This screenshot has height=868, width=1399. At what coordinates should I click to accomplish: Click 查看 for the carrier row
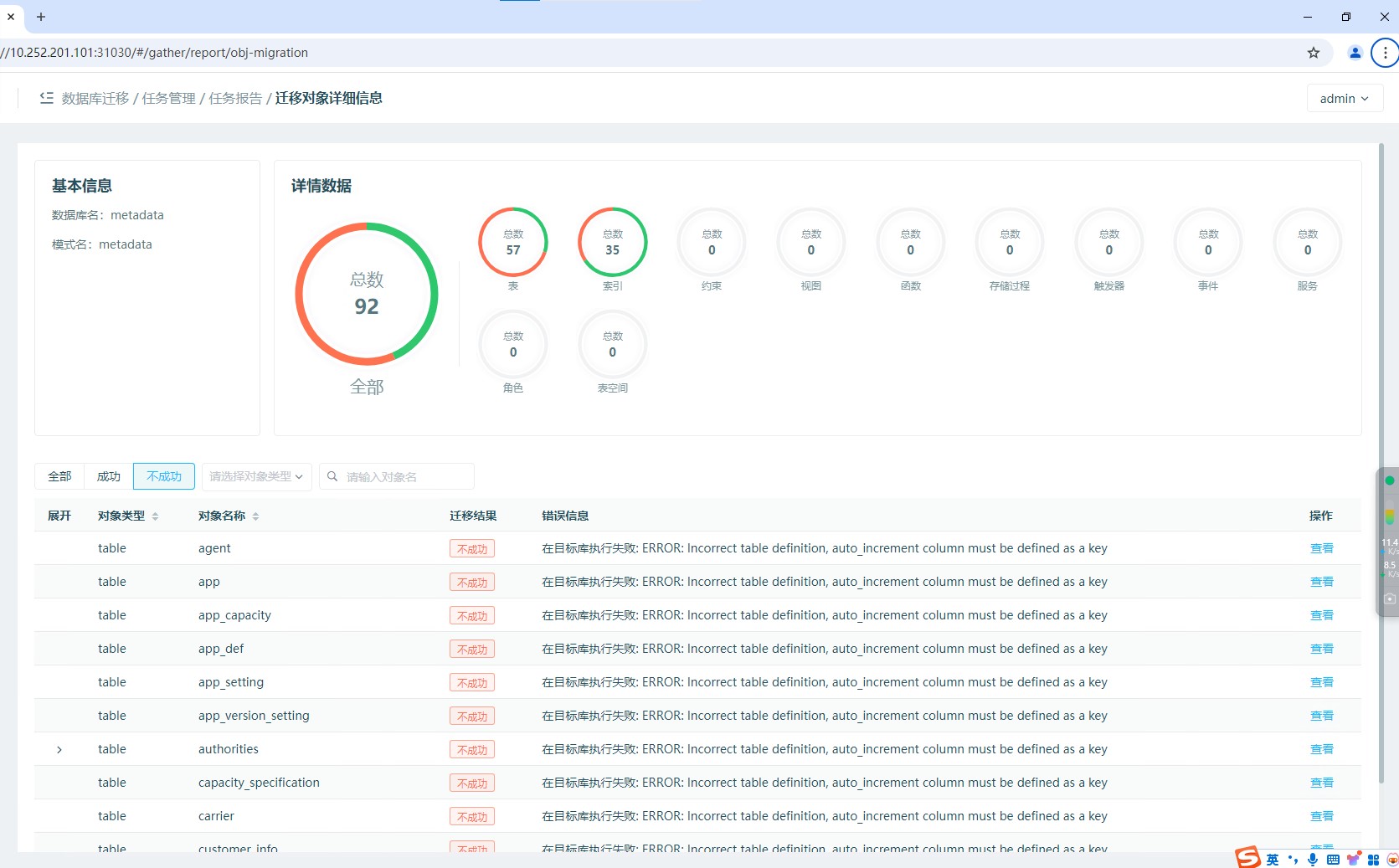(1322, 816)
